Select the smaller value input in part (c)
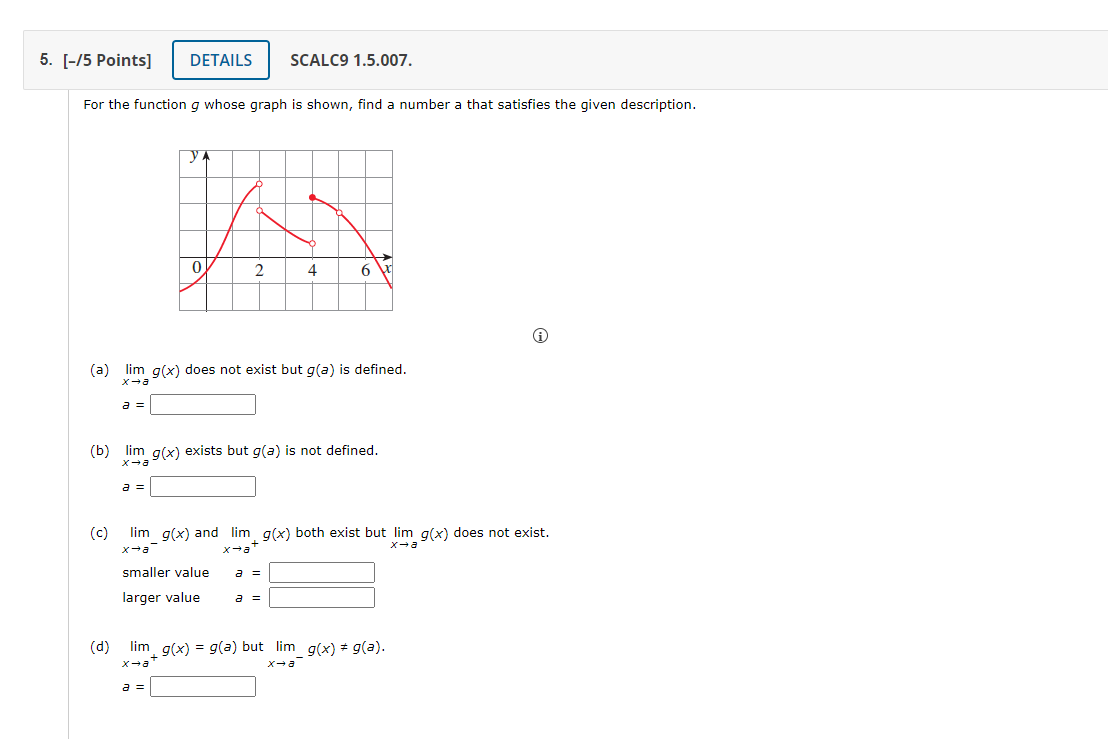1108x739 pixels. (x=321, y=572)
